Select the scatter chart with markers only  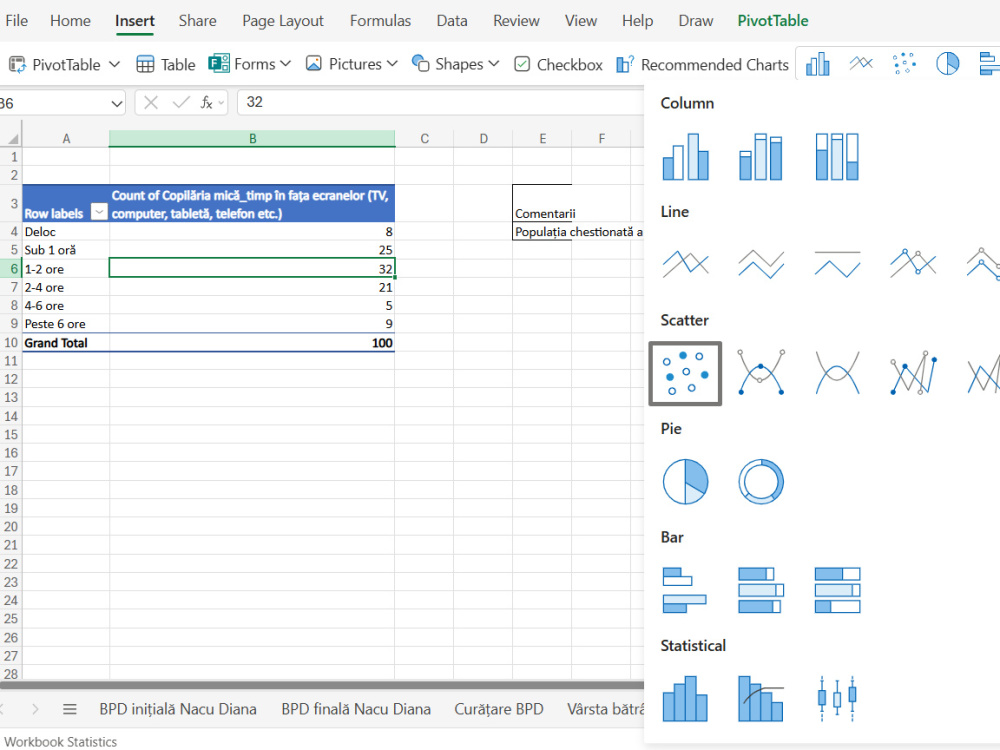[686, 374]
